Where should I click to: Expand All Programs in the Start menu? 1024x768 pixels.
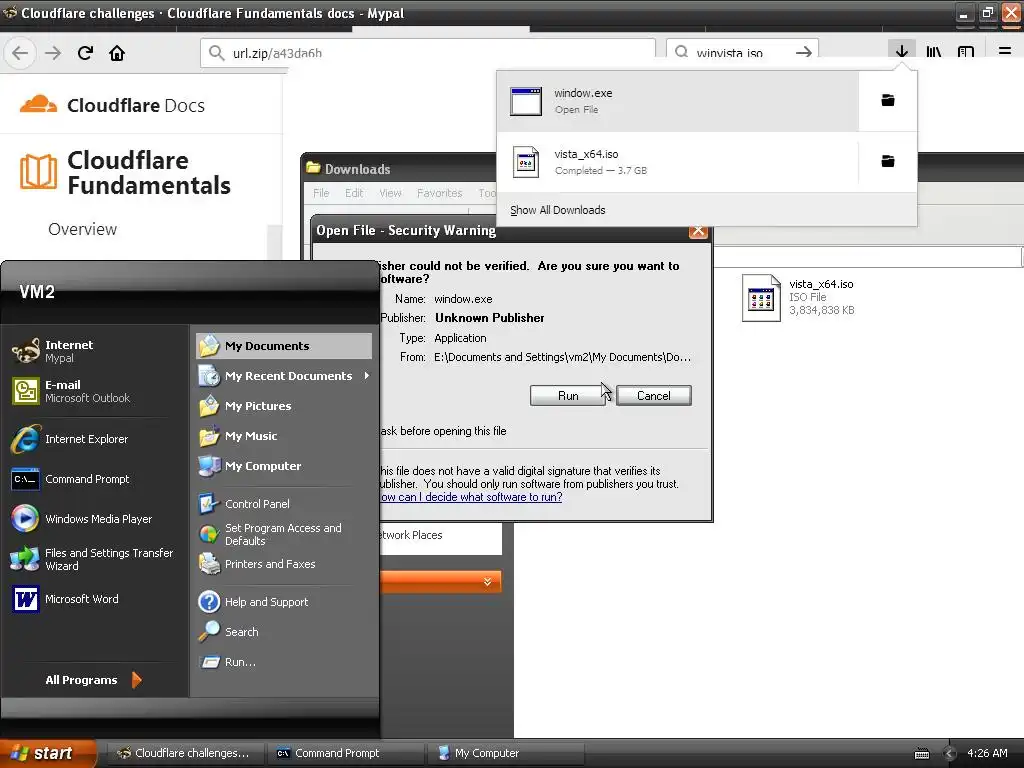[93, 680]
